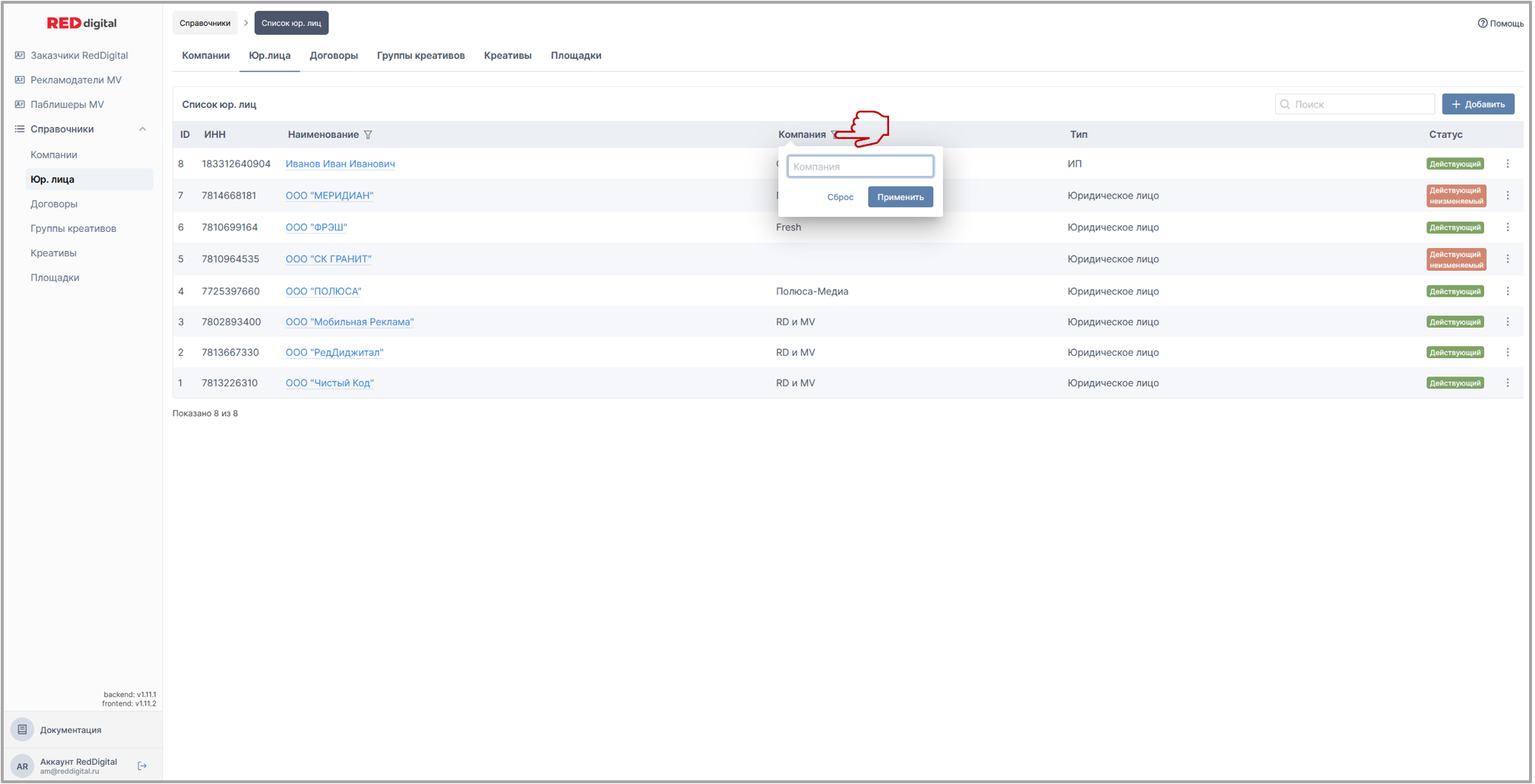
Task: Click the filter icon next to Наименование
Action: [x=368, y=134]
